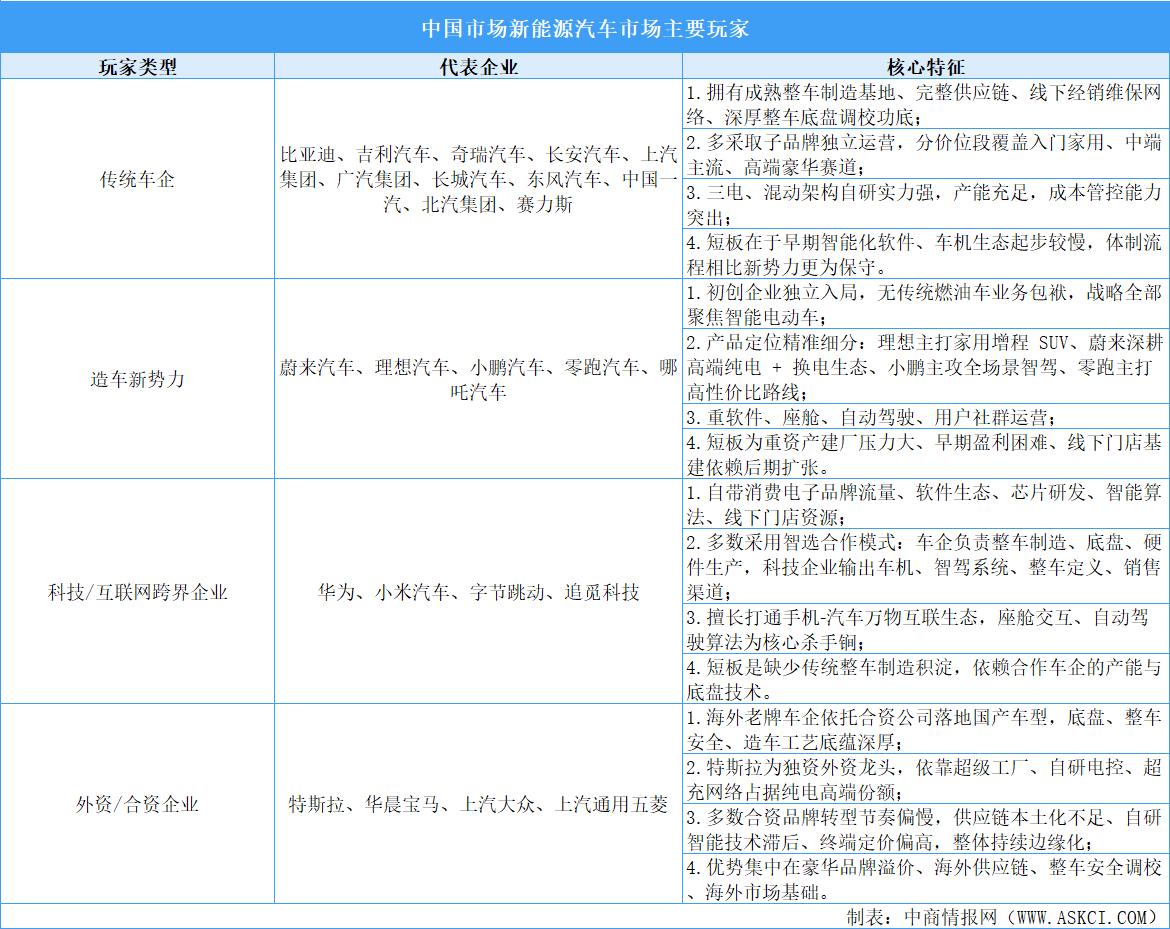The height and width of the screenshot is (929, 1170).
Task: Click feature 1 about 海外老牌车企依托合资公司
Action: click(925, 729)
